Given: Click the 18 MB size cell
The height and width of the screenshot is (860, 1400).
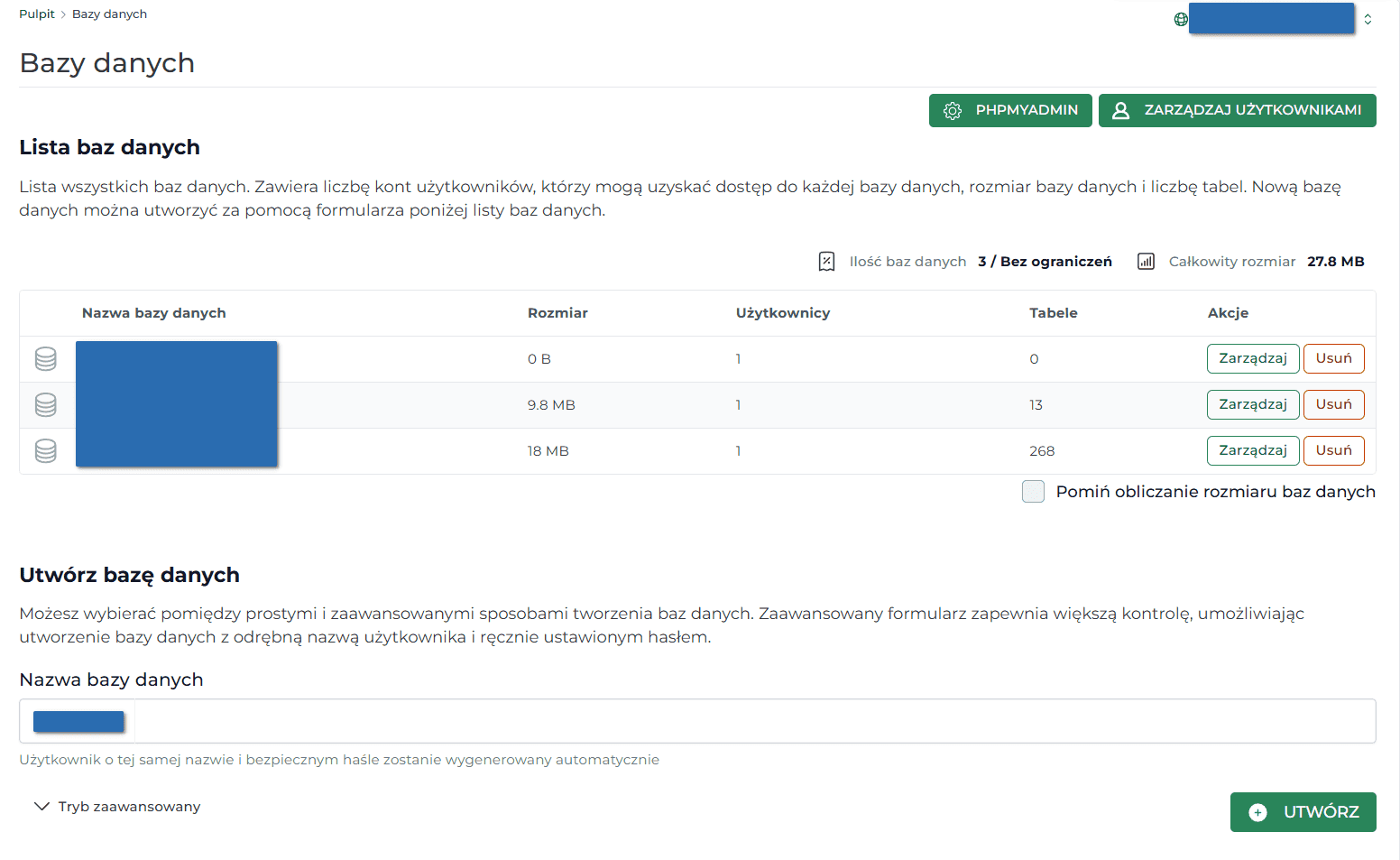Looking at the screenshot, I should point(548,451).
